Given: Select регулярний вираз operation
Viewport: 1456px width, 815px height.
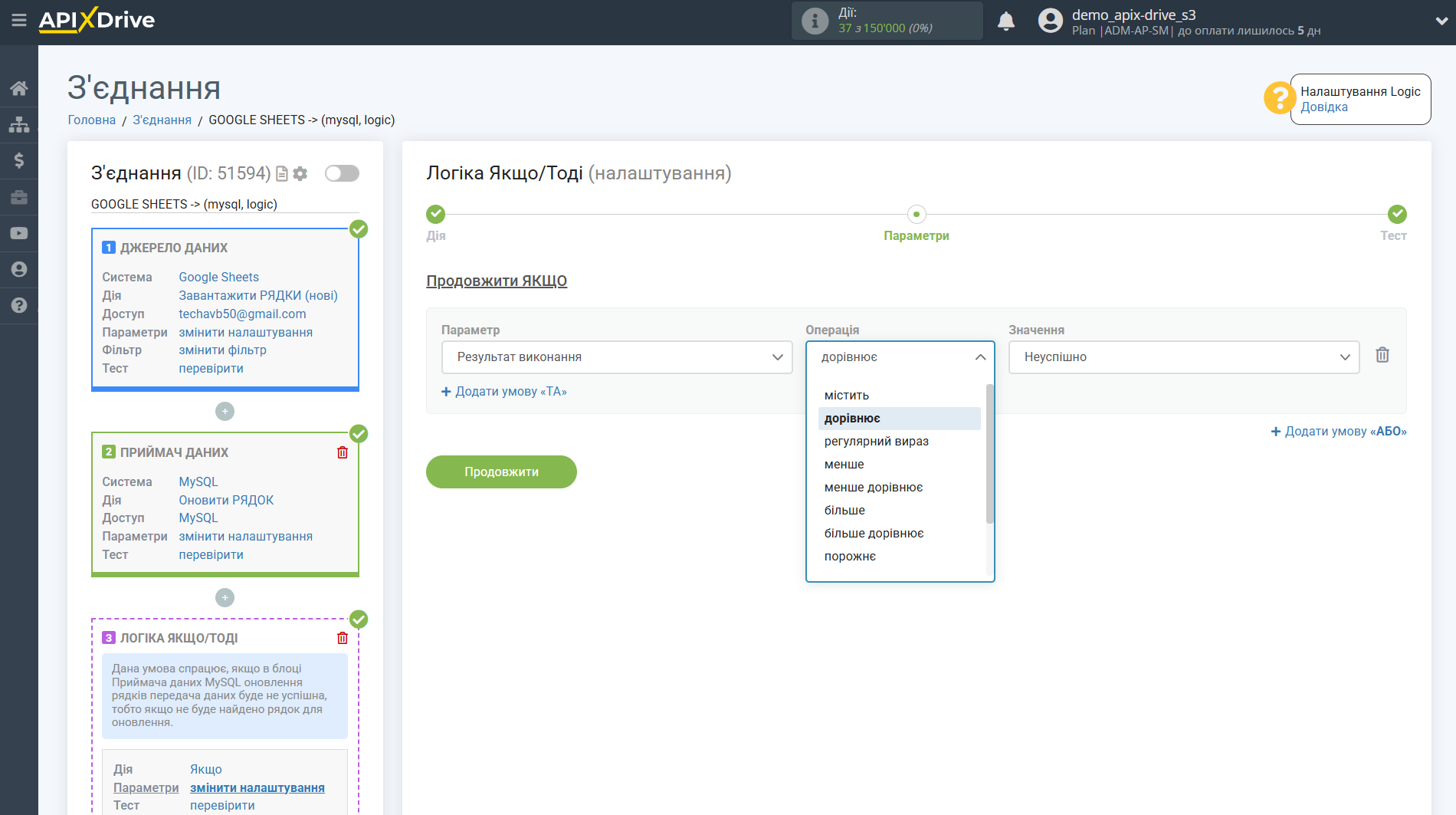Looking at the screenshot, I should [x=900, y=442].
